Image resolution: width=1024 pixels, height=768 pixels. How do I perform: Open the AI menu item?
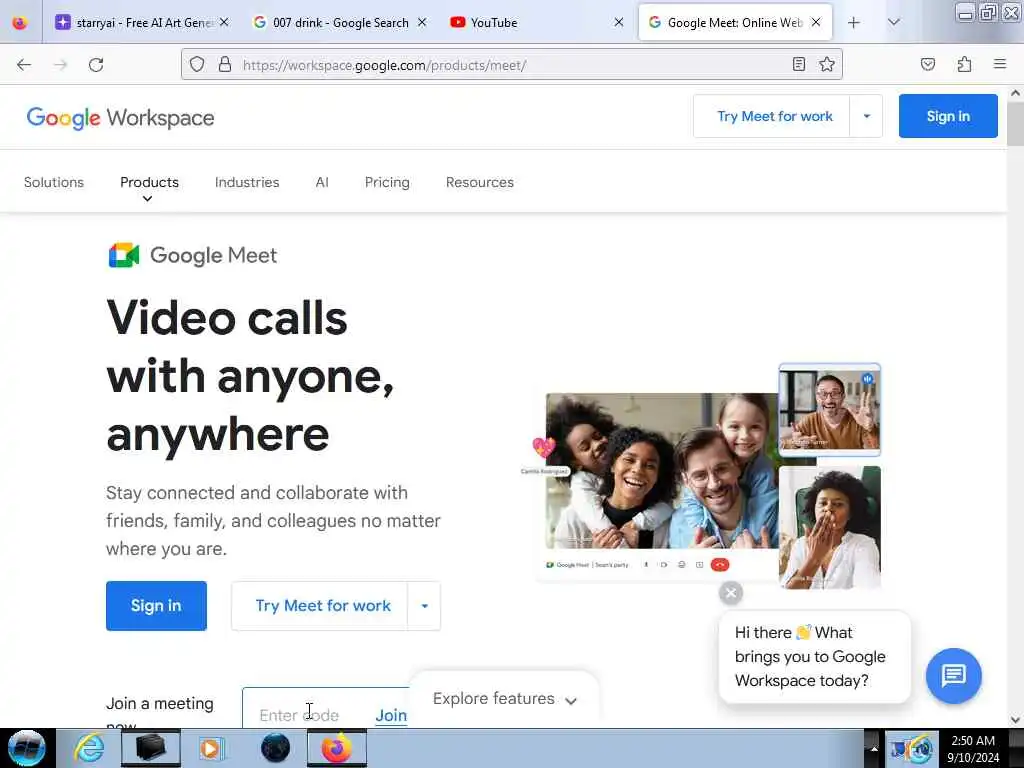coord(322,182)
